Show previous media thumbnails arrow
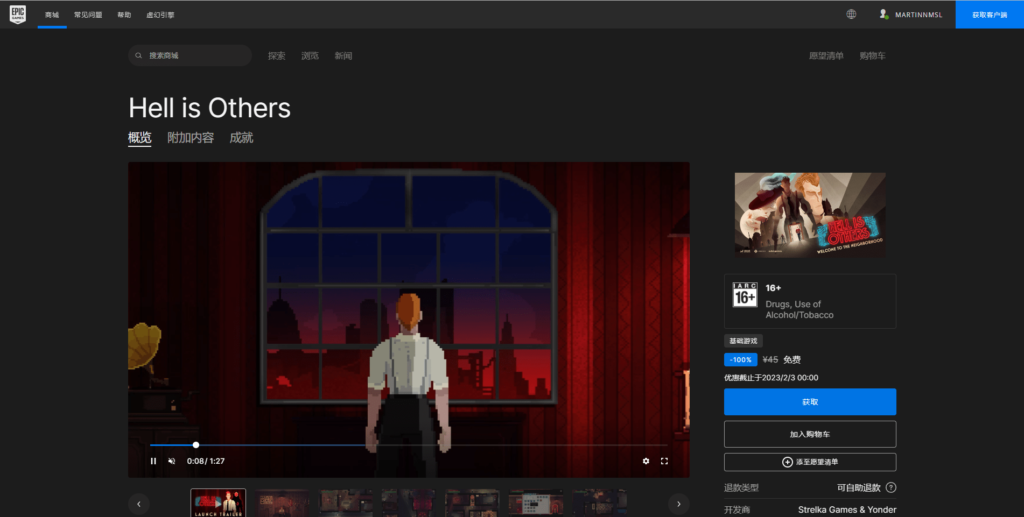This screenshot has width=1024, height=517. (x=140, y=503)
